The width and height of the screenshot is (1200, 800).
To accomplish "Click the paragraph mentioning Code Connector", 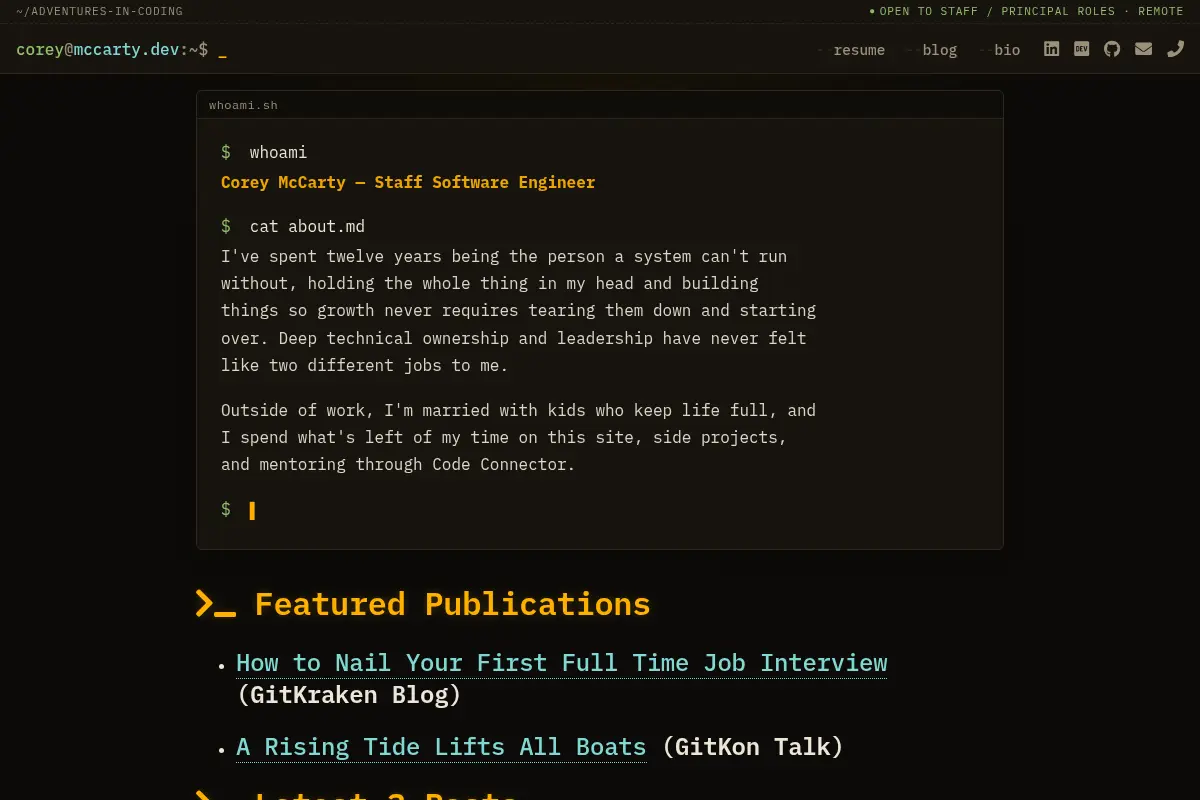I will tap(518, 437).
